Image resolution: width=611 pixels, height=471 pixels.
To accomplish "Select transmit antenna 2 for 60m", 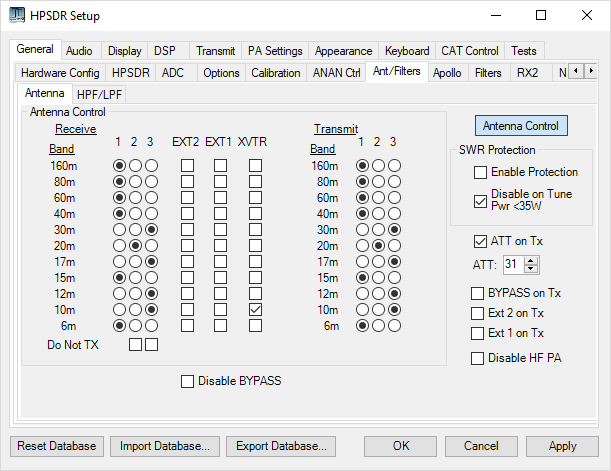I will 378,198.
